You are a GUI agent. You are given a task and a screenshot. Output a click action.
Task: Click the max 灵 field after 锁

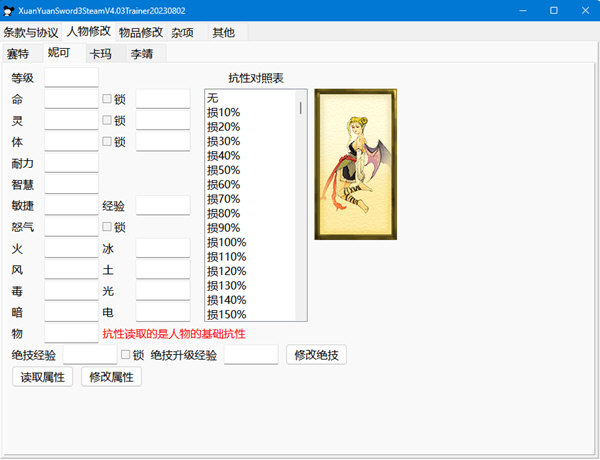coord(163,120)
